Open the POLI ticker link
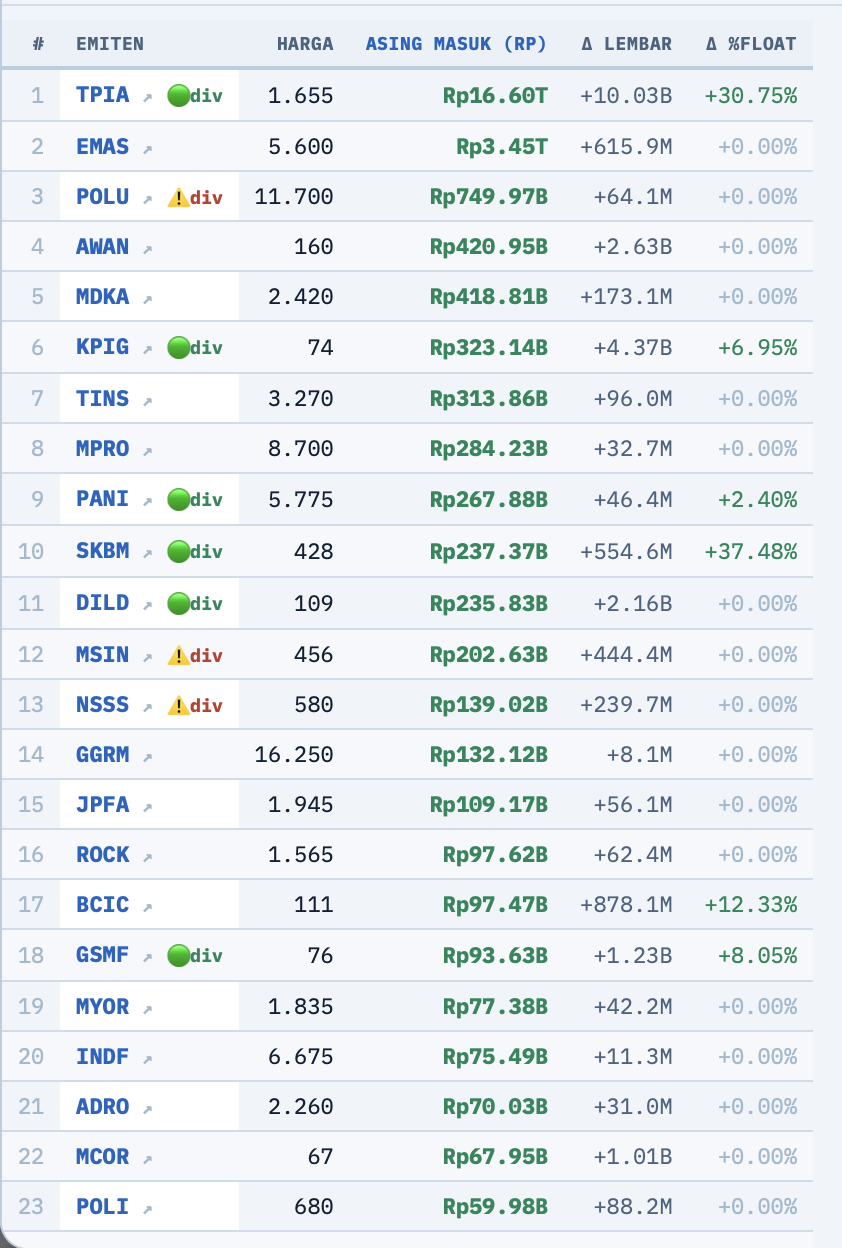 pos(103,1206)
